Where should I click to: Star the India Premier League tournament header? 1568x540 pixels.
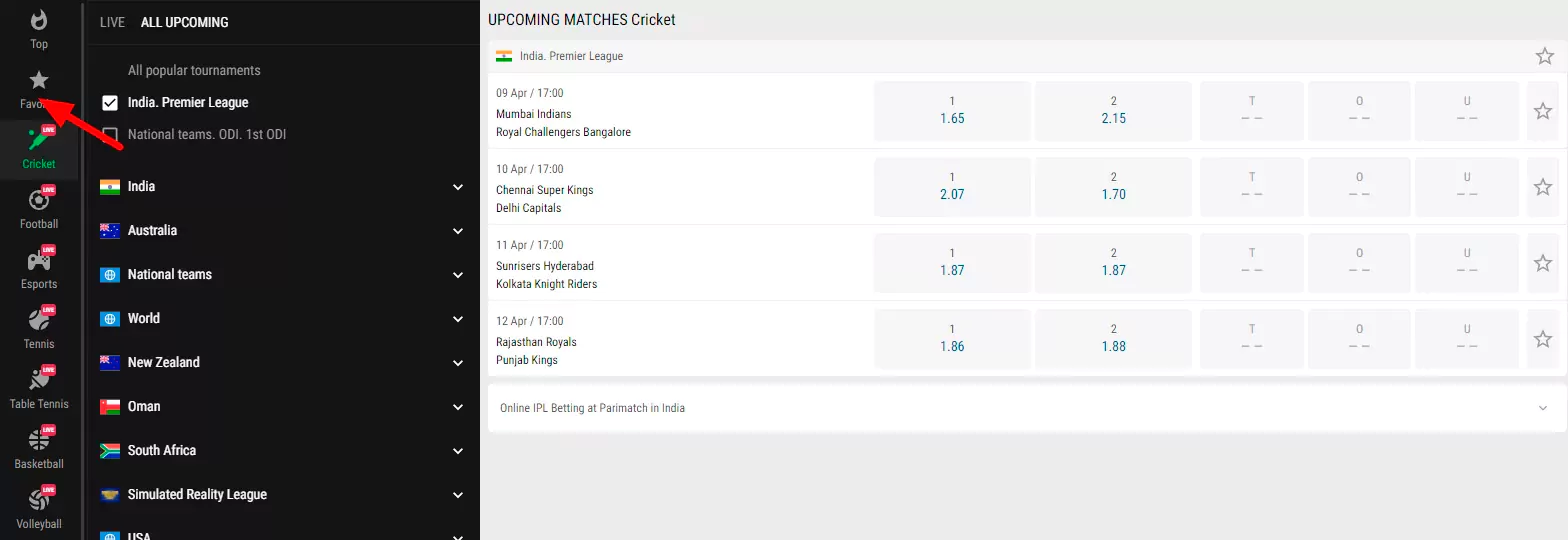[x=1544, y=56]
